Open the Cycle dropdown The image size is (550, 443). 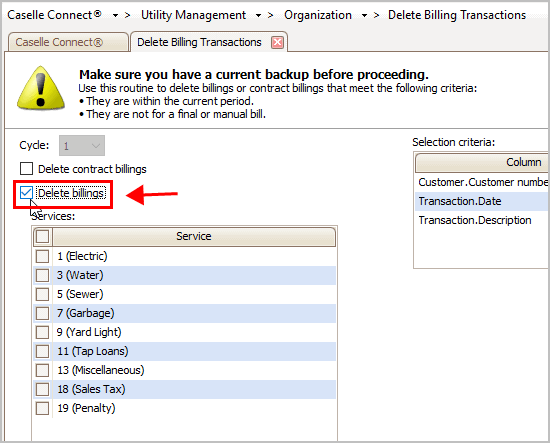[x=82, y=146]
